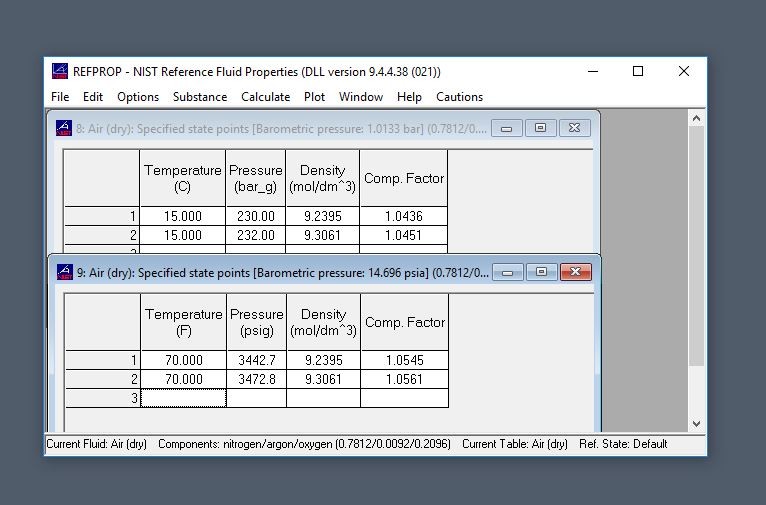766x505 pixels.
Task: Select the 3472.8 pressure cell
Action: pyautogui.click(x=256, y=379)
